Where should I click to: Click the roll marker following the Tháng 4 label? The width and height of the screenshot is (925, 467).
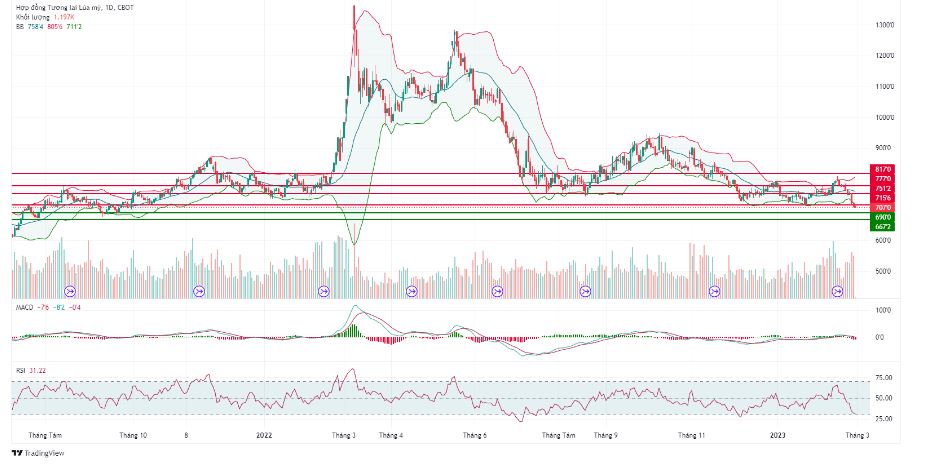[412, 291]
